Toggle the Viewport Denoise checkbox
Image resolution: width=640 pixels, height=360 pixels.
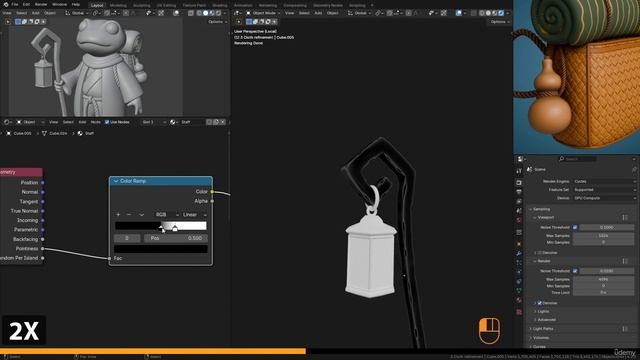pos(540,253)
